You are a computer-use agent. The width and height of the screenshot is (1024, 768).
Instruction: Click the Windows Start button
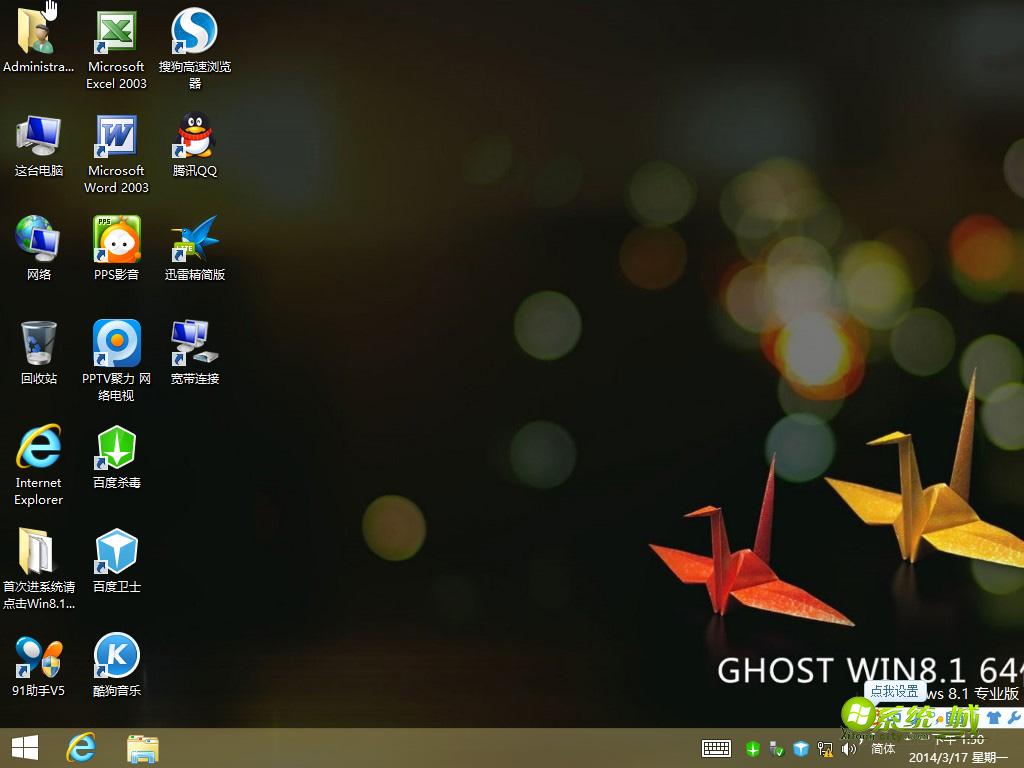point(25,747)
